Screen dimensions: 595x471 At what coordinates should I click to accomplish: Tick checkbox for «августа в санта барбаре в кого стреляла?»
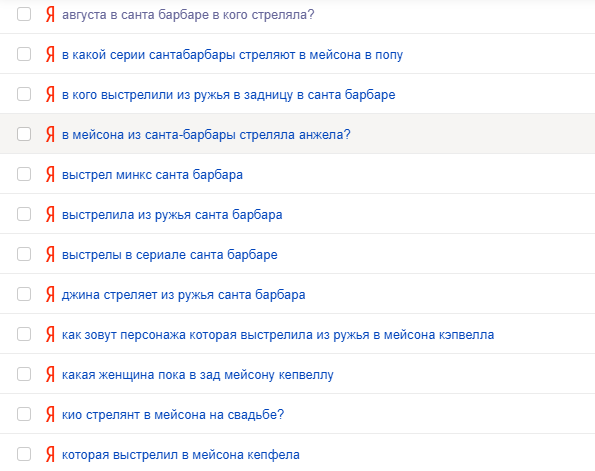(24, 14)
